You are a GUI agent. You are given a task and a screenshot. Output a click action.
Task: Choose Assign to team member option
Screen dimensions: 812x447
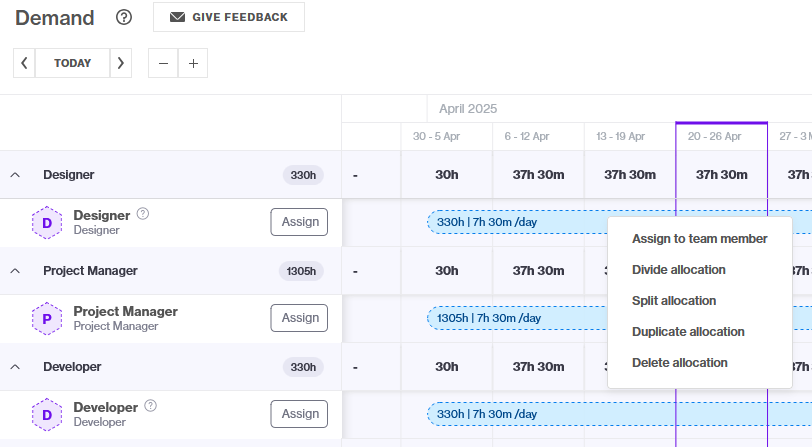pos(700,239)
